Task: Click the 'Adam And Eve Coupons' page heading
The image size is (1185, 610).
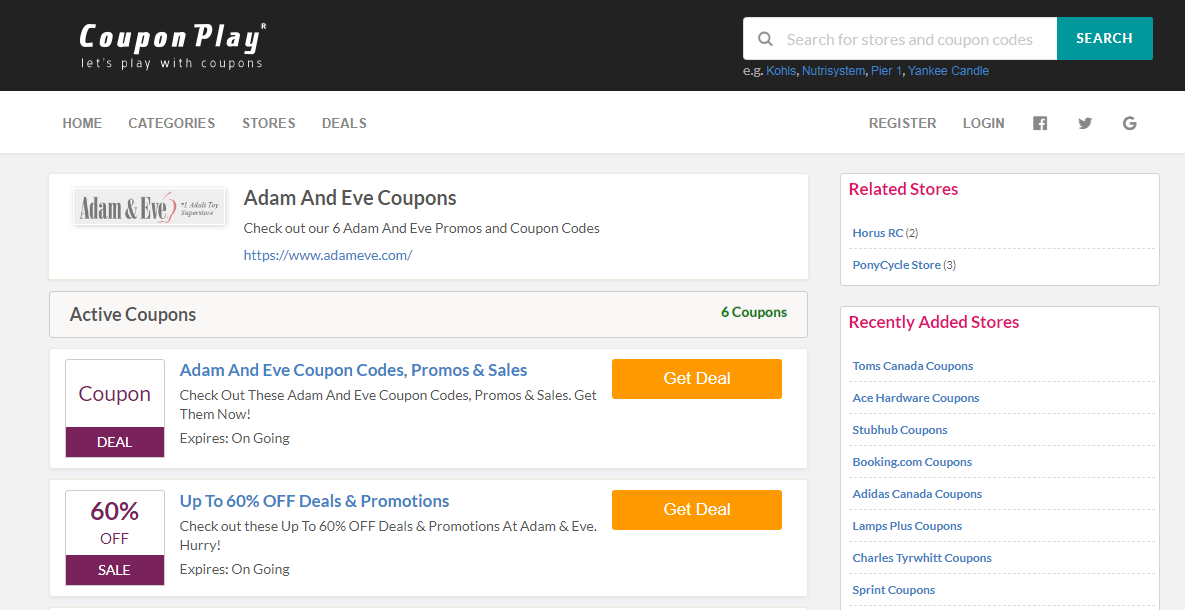Action: (350, 198)
